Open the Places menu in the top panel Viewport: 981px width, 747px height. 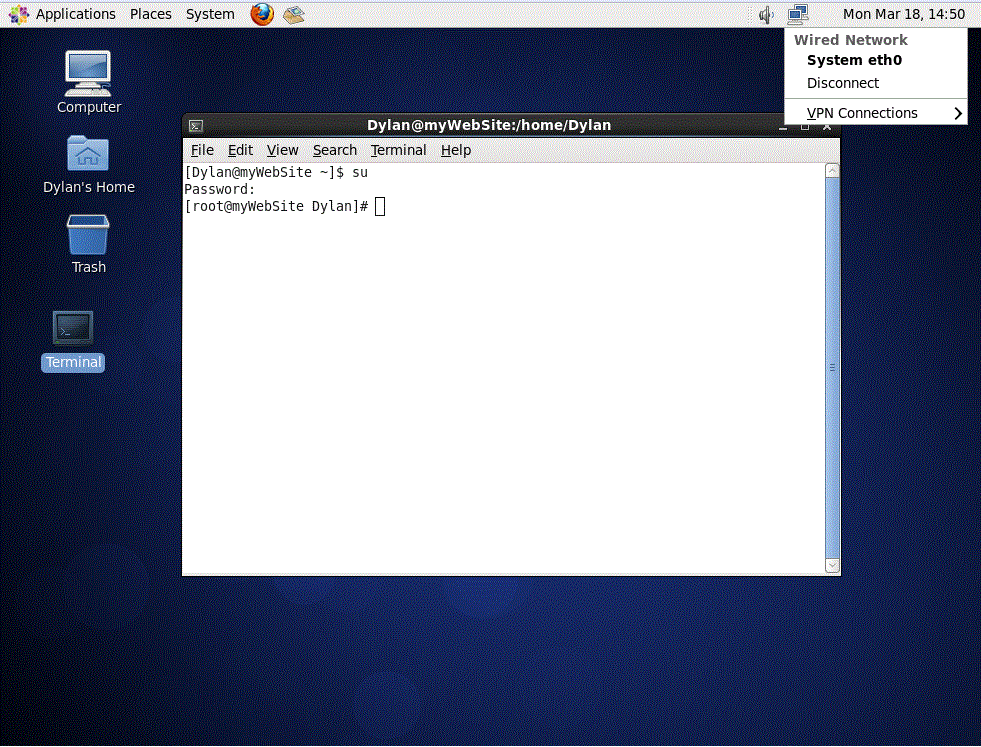click(150, 13)
